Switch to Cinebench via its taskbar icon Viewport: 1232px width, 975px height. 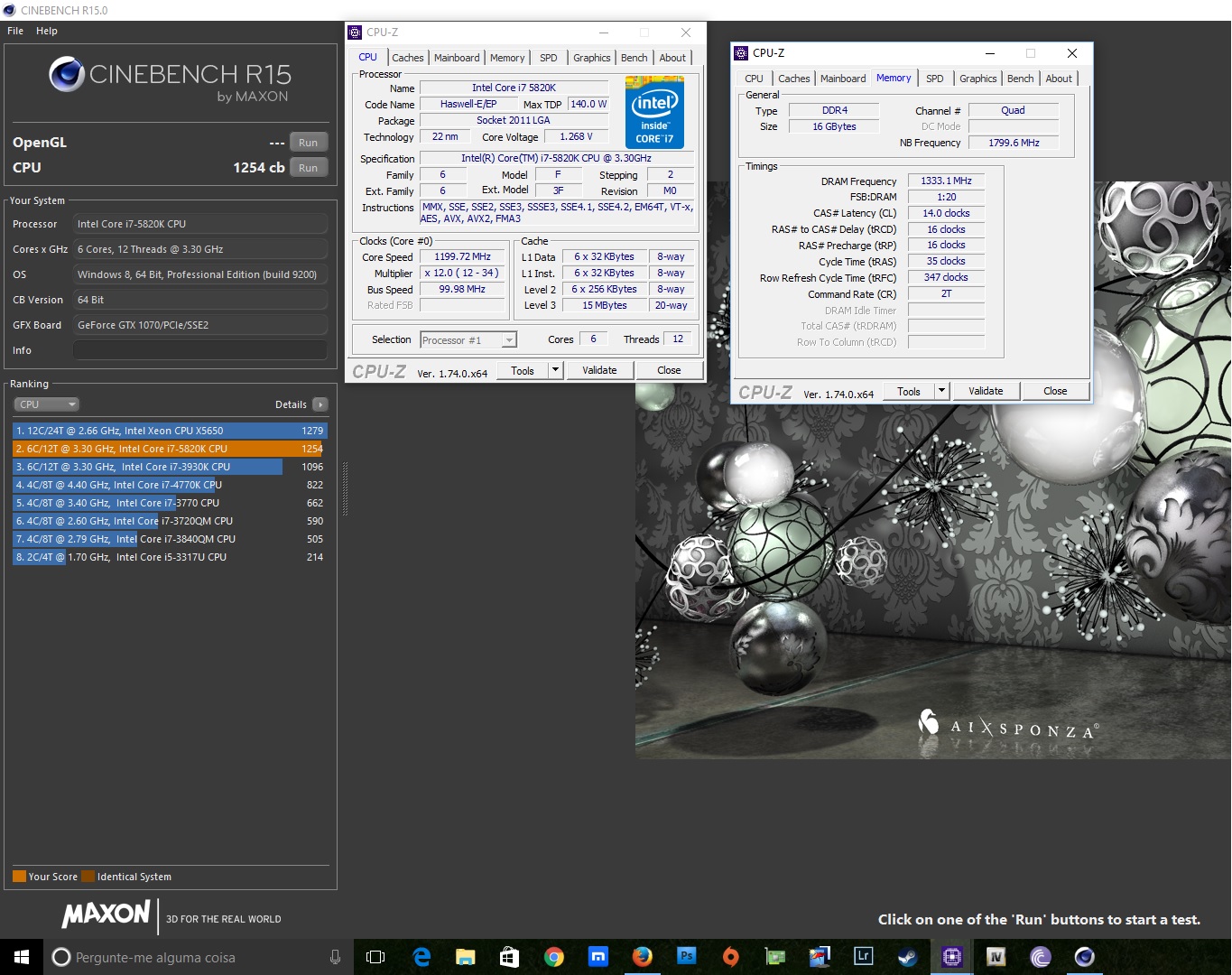1085,957
